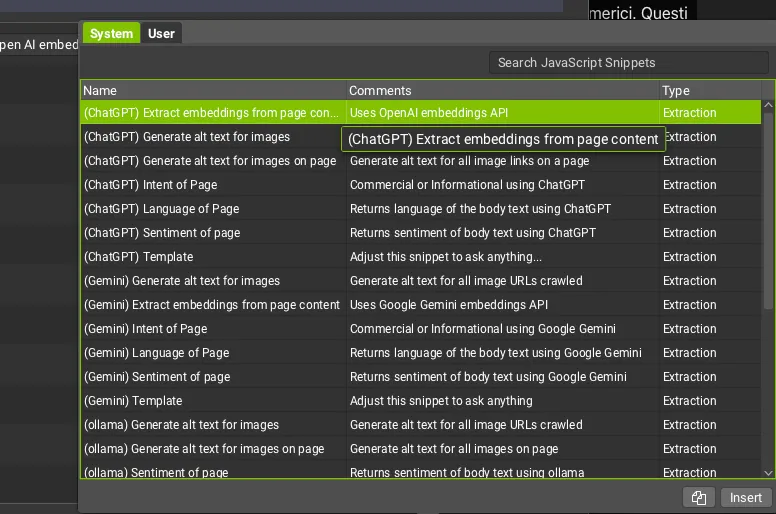Click comment 'Generate alt text for all image links on a page'

click(469, 161)
